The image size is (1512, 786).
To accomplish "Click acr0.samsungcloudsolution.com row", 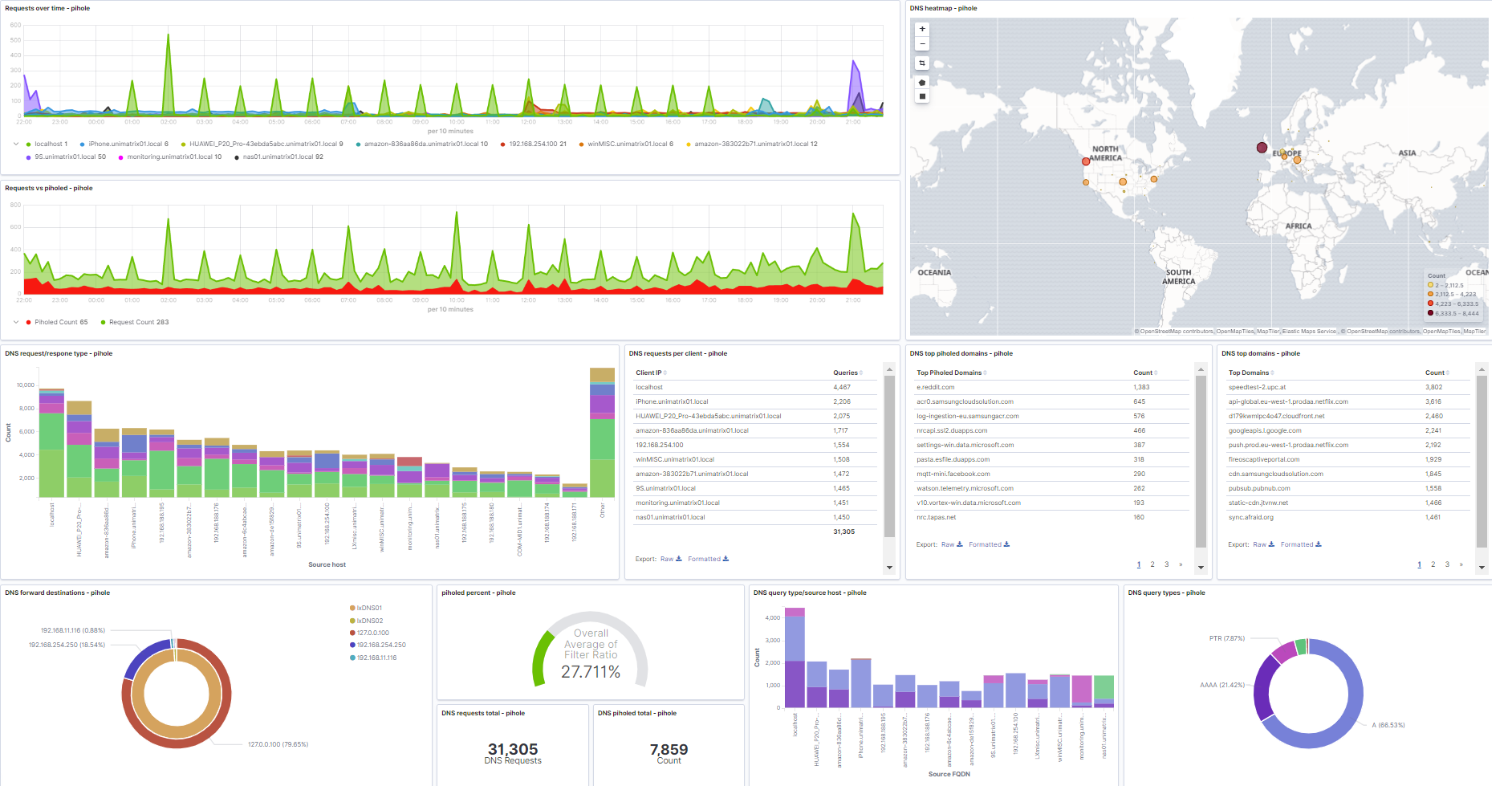I will 1053,401.
